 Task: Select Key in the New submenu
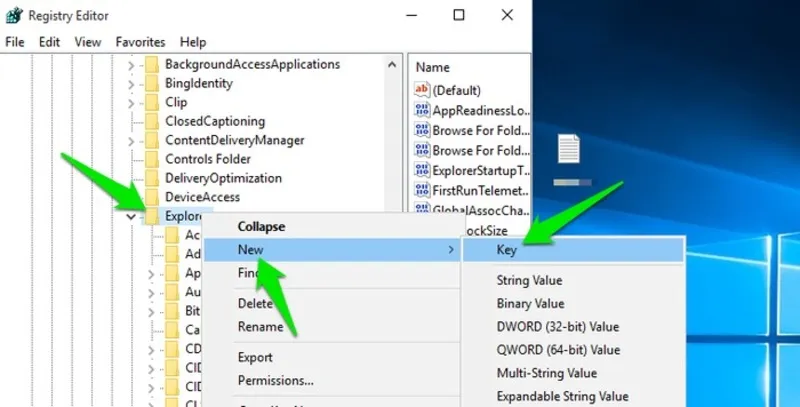[573, 250]
